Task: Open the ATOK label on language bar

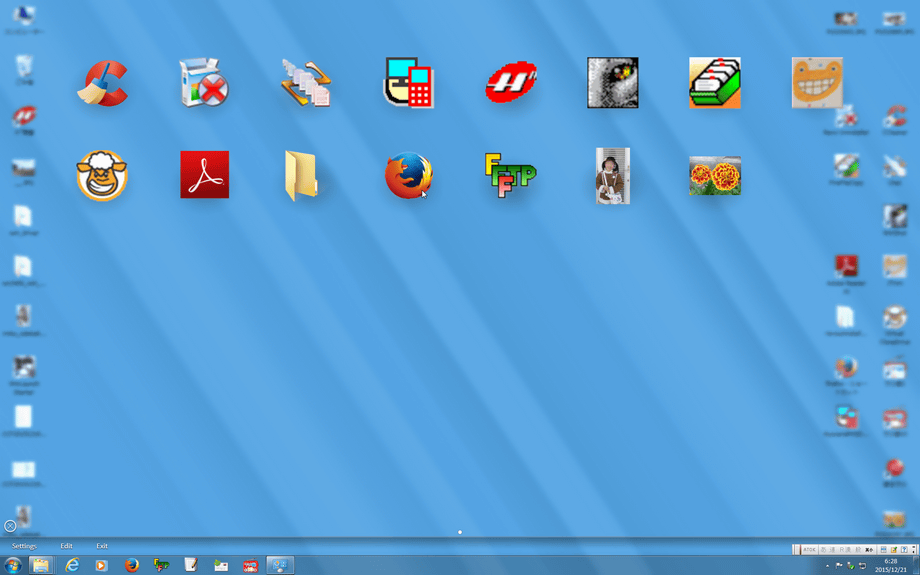Action: click(810, 550)
